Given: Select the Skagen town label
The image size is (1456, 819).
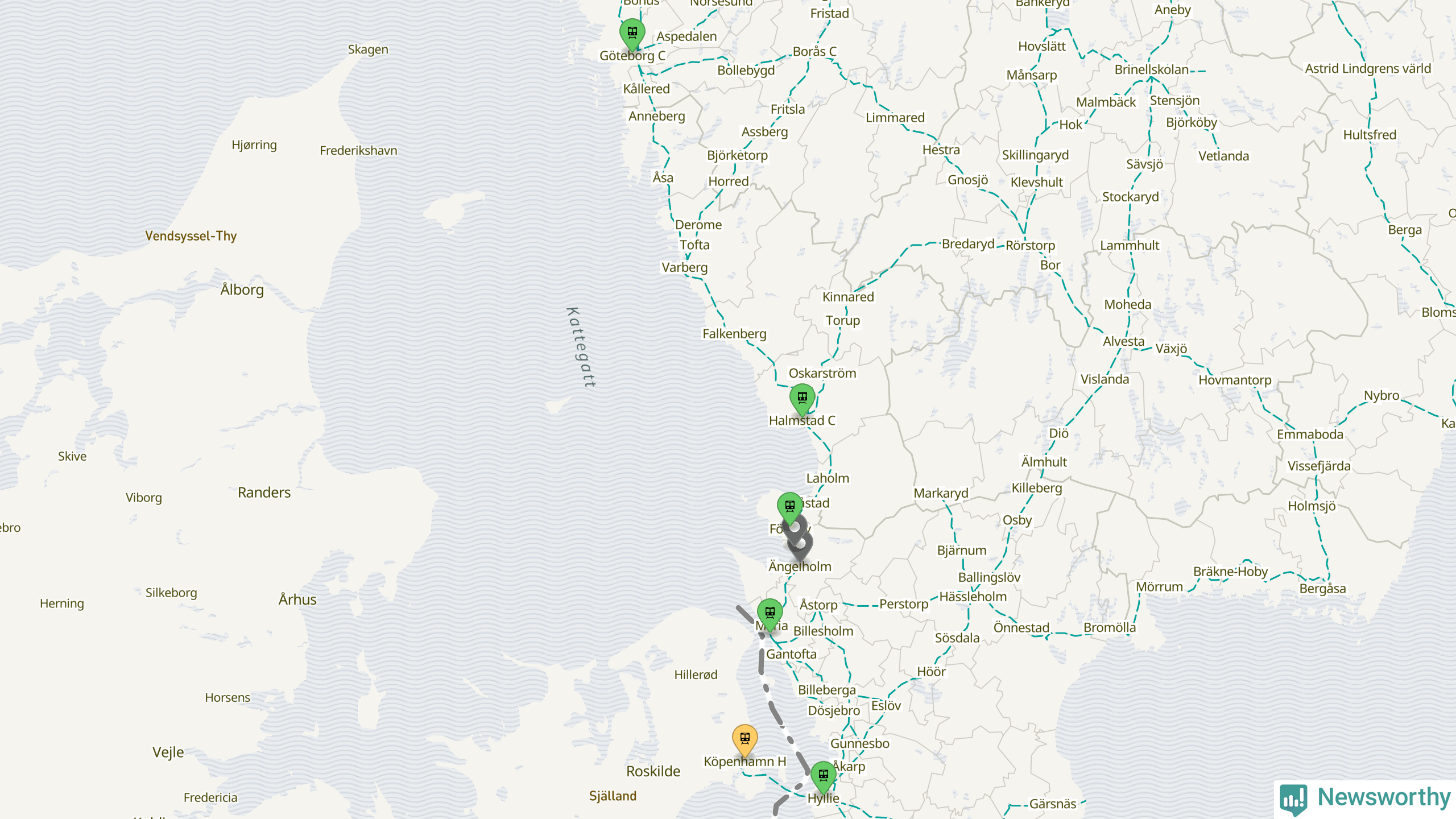Looking at the screenshot, I should 368,50.
